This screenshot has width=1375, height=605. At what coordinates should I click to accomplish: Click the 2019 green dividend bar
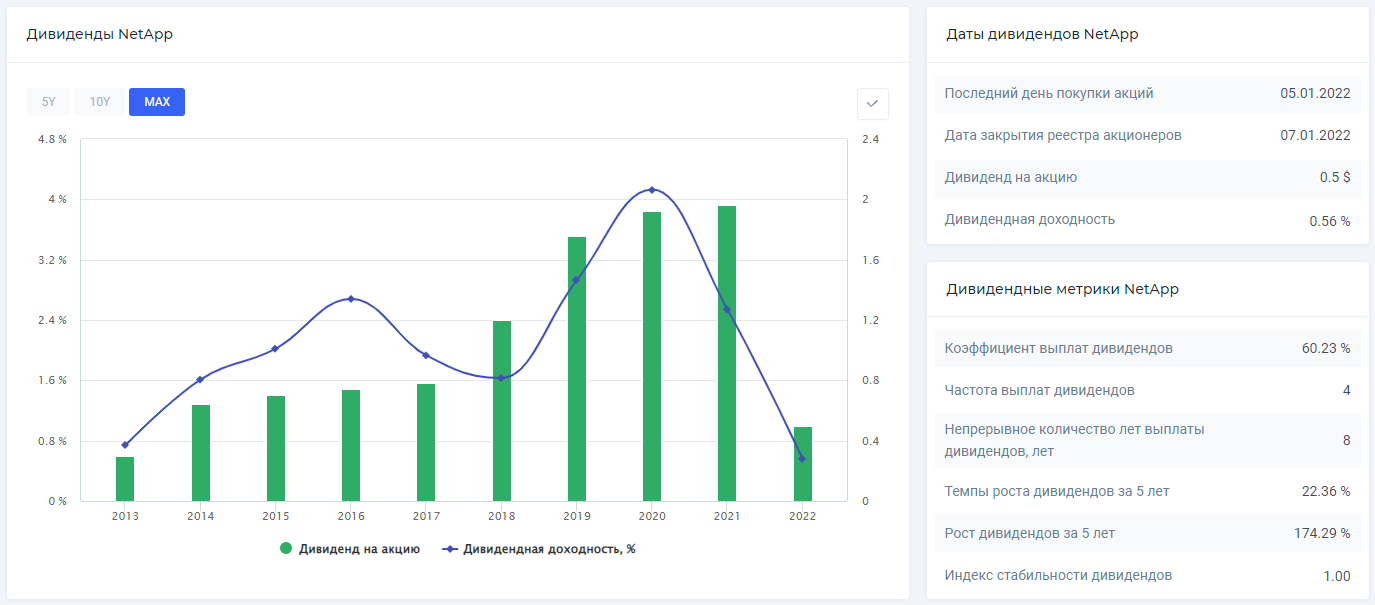[x=577, y=368]
